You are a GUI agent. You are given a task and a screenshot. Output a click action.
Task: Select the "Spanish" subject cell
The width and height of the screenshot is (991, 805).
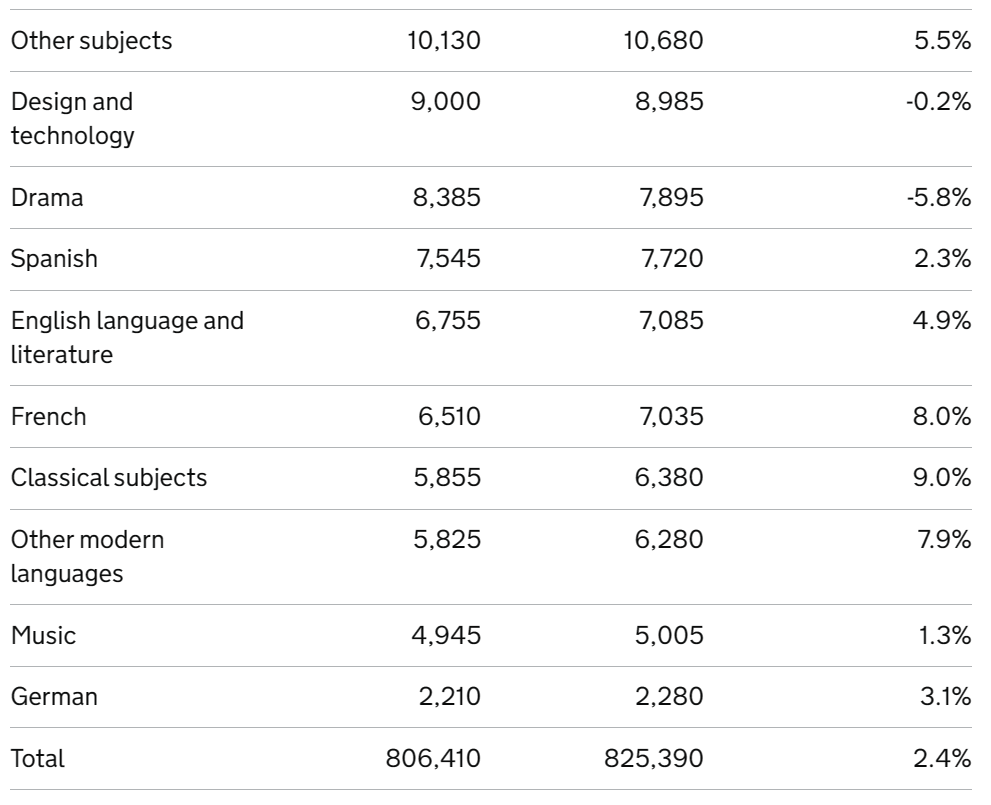pyautogui.click(x=54, y=259)
